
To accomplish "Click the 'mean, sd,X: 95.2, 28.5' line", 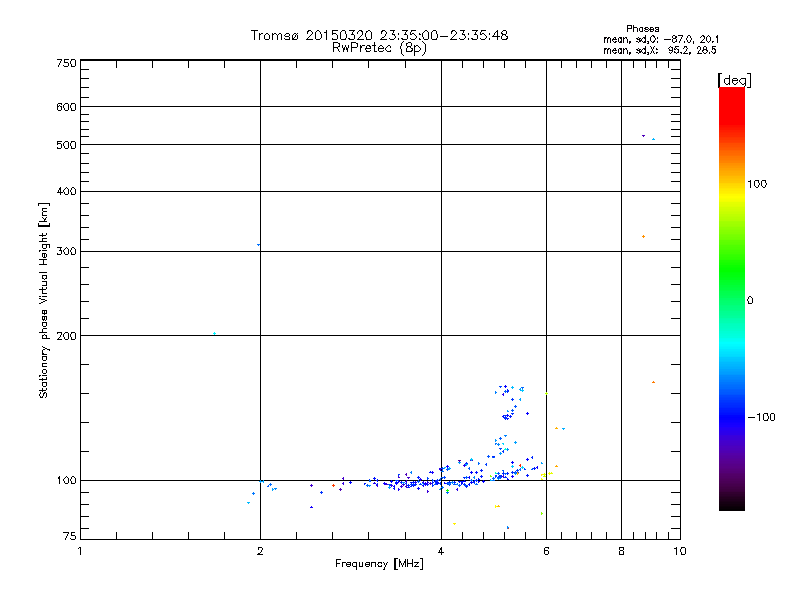I will click(x=660, y=50).
